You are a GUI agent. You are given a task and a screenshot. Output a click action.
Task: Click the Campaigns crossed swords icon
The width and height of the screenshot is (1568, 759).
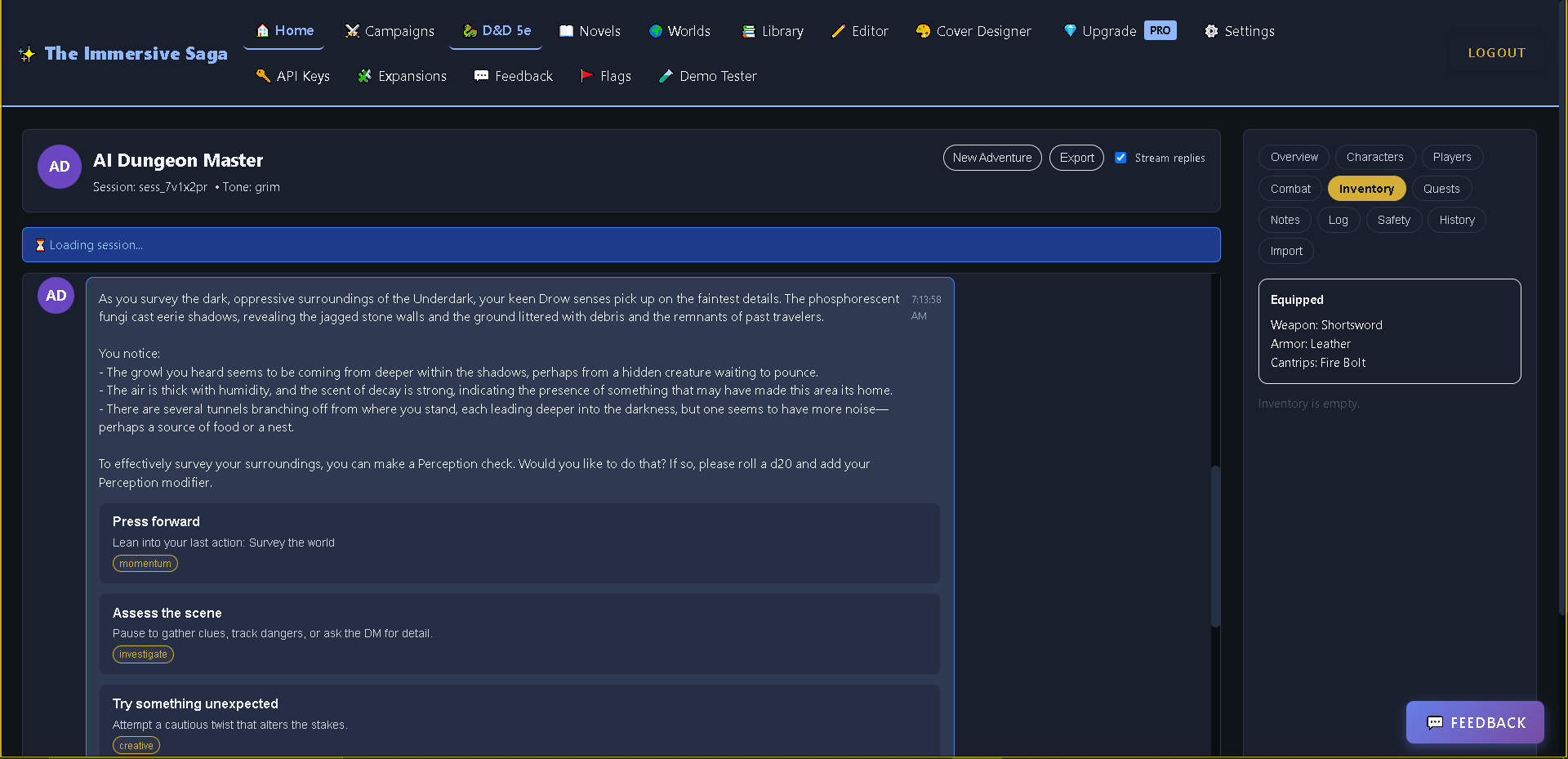(x=352, y=31)
